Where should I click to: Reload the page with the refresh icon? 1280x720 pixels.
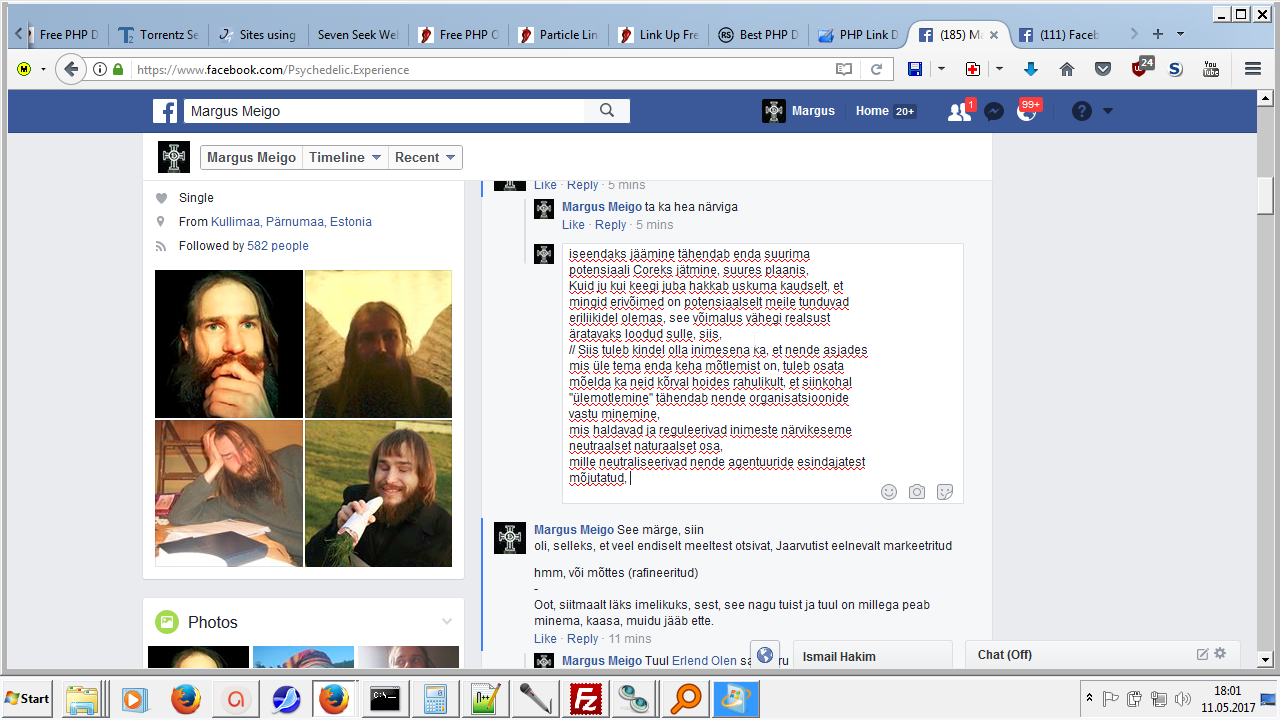876,69
